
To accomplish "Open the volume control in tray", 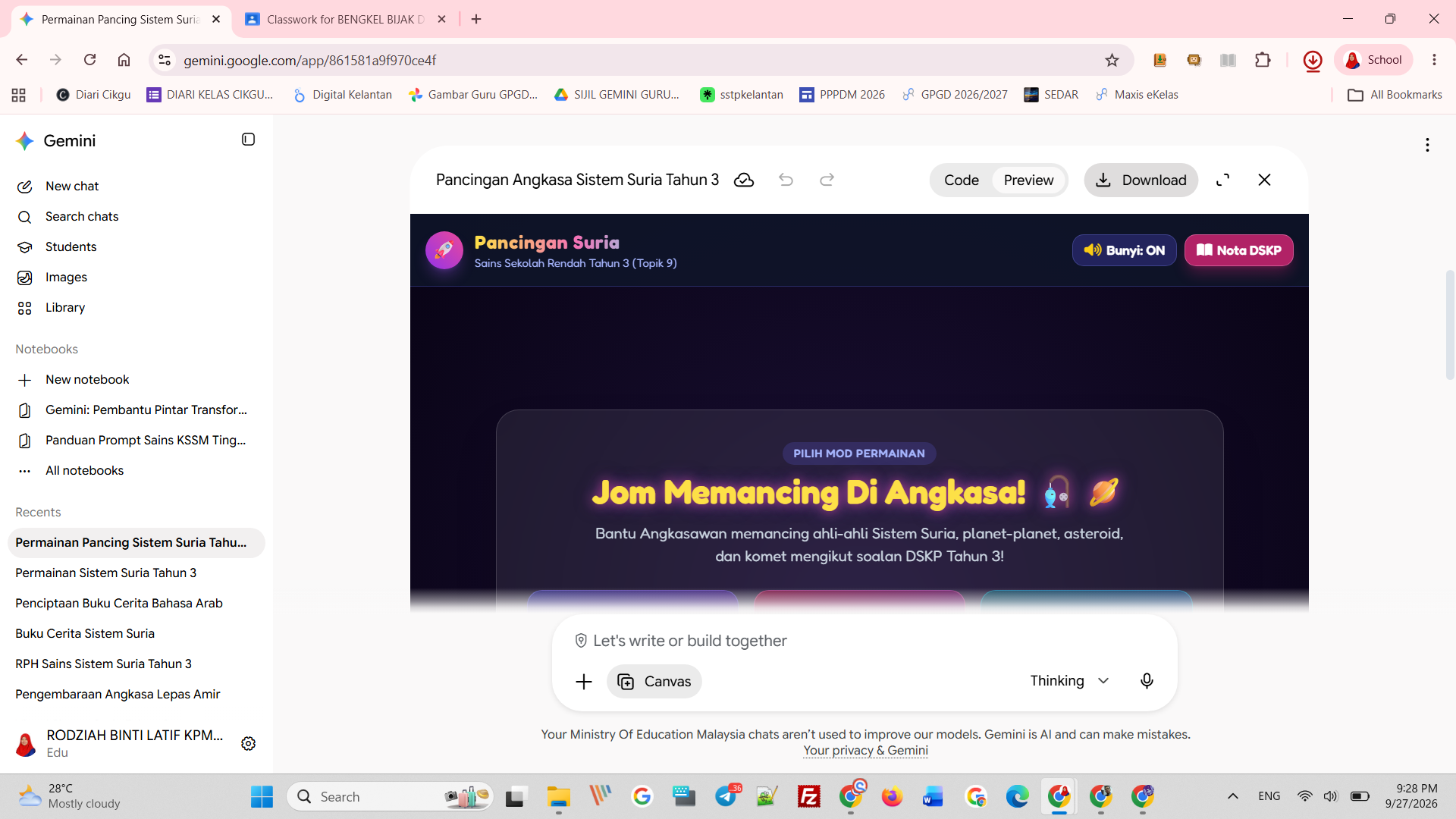I will (x=1331, y=796).
